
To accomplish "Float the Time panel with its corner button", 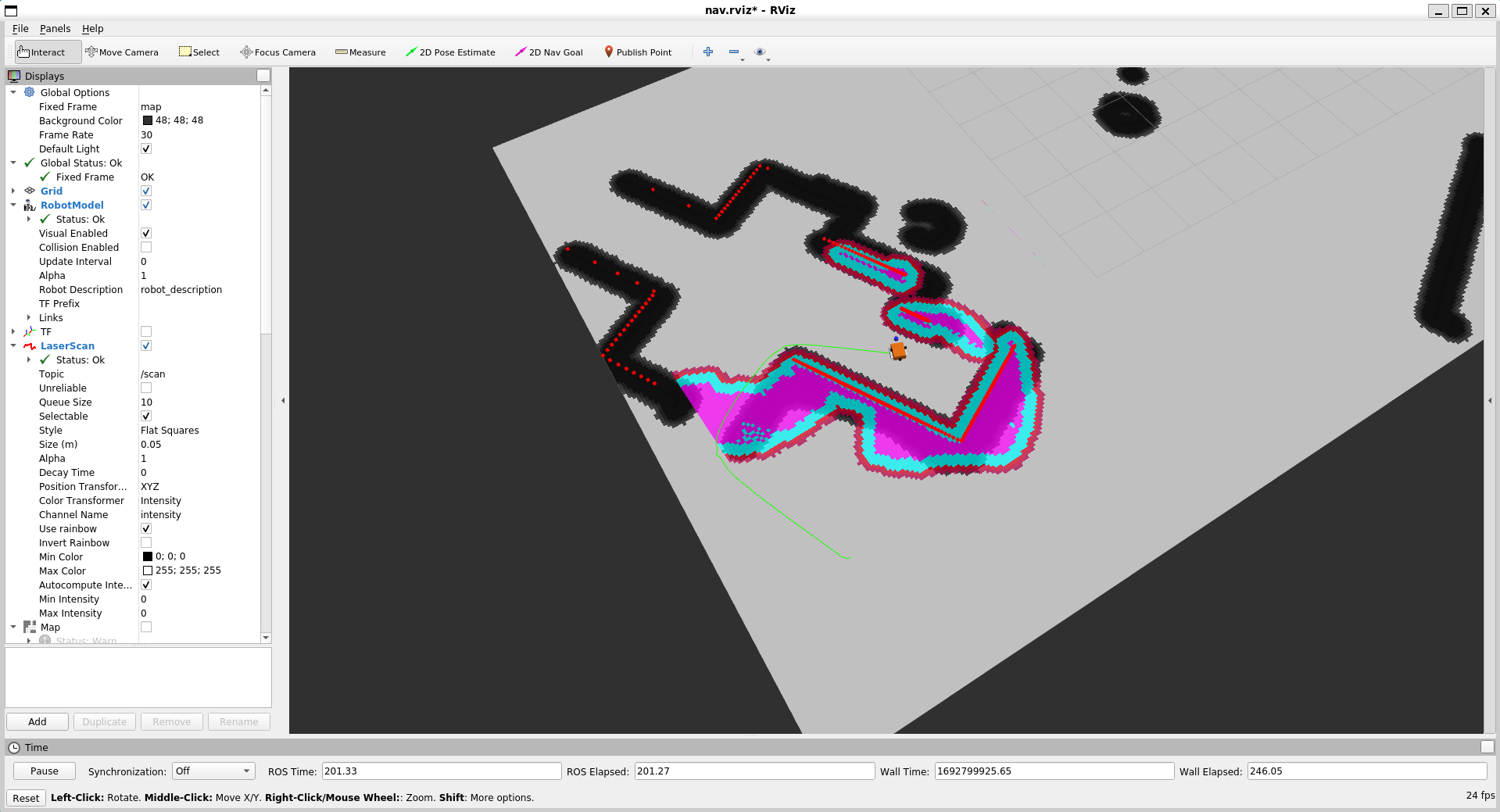I will [x=1487, y=747].
